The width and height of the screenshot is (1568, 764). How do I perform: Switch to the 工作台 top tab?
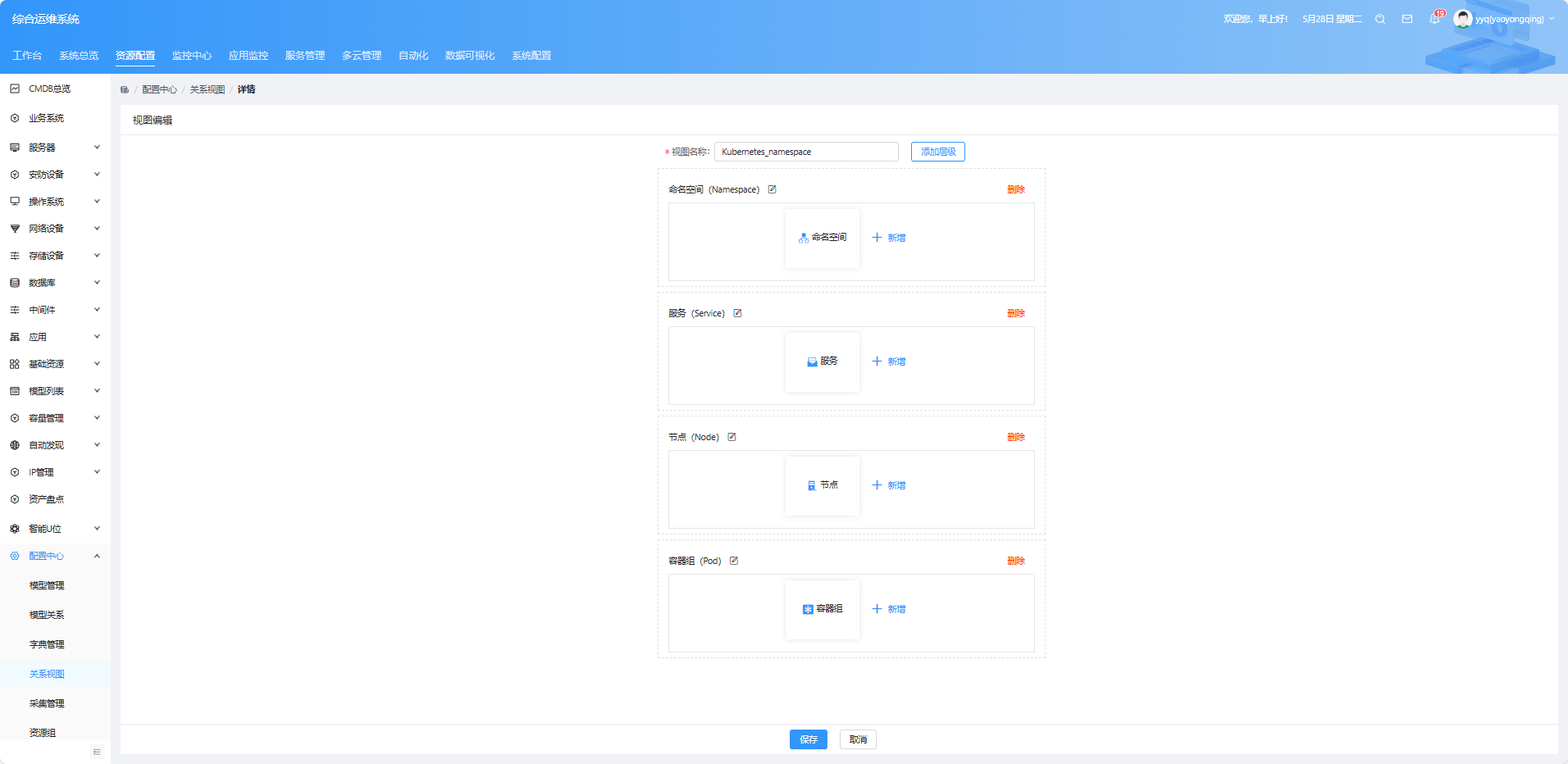pyautogui.click(x=27, y=56)
